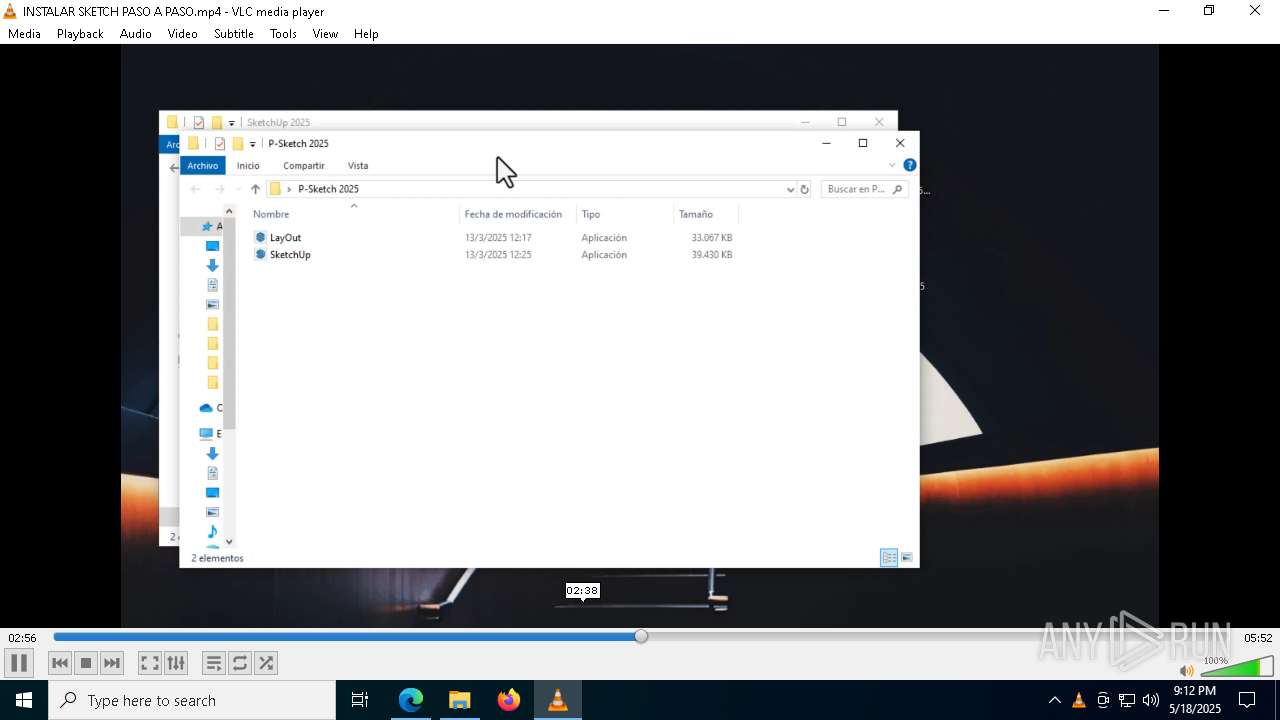Open explorer help question icon
The height and width of the screenshot is (720, 1280).
pyautogui.click(x=909, y=165)
